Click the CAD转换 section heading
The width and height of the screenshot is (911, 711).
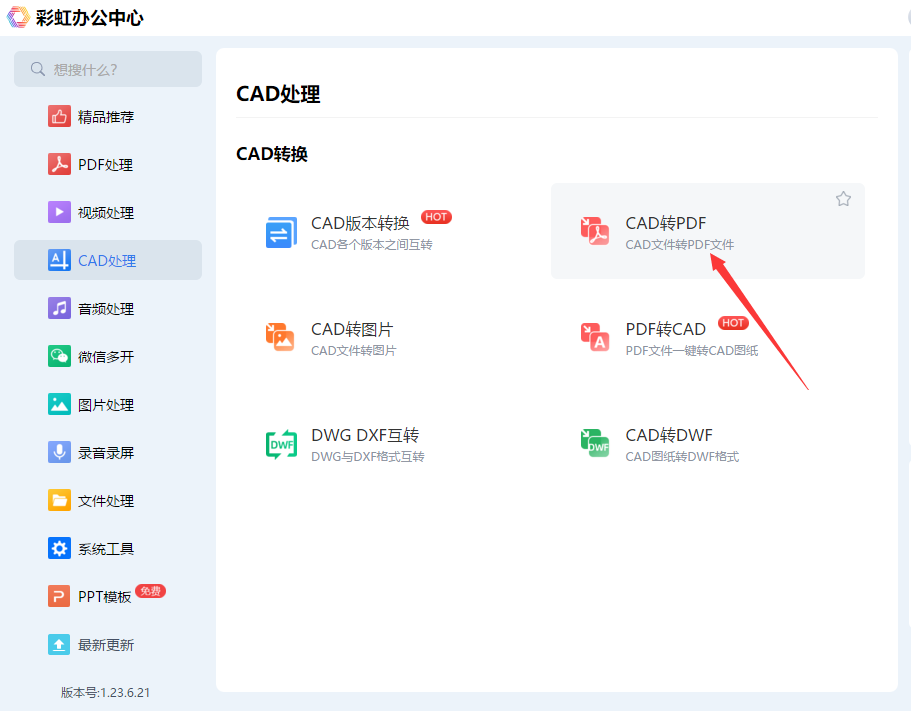pos(272,154)
